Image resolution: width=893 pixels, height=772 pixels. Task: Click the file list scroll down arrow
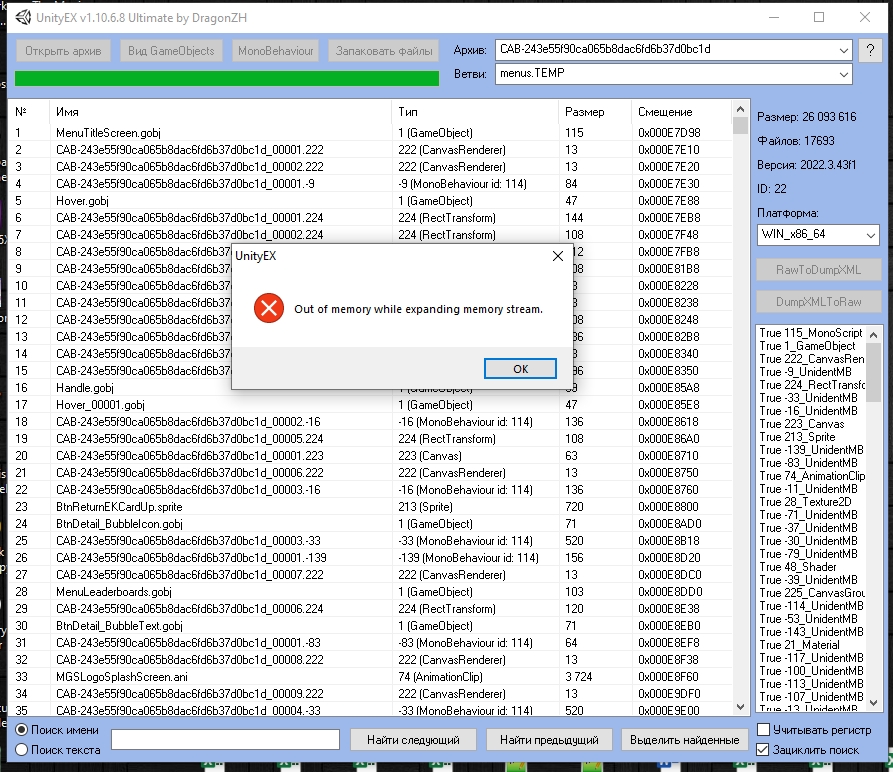tap(740, 707)
